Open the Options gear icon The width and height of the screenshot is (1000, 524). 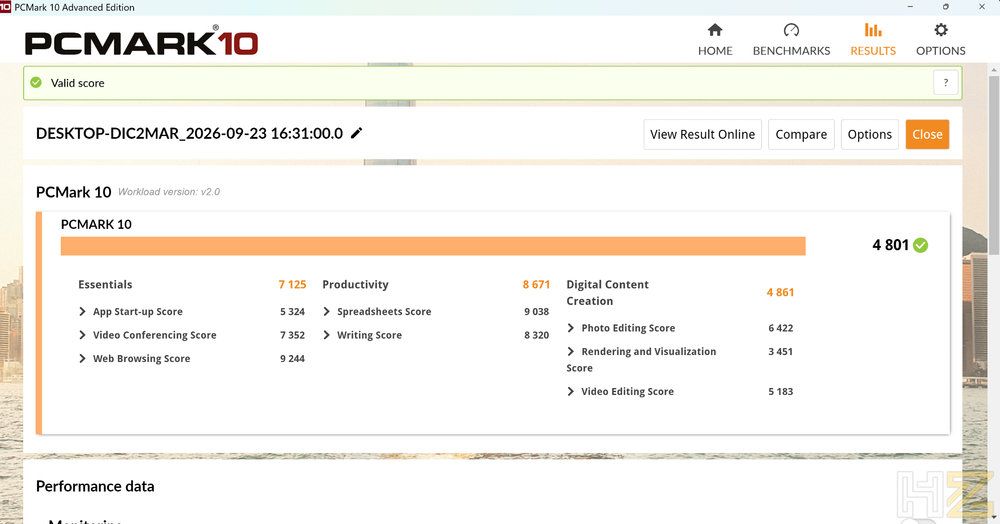pos(941,30)
